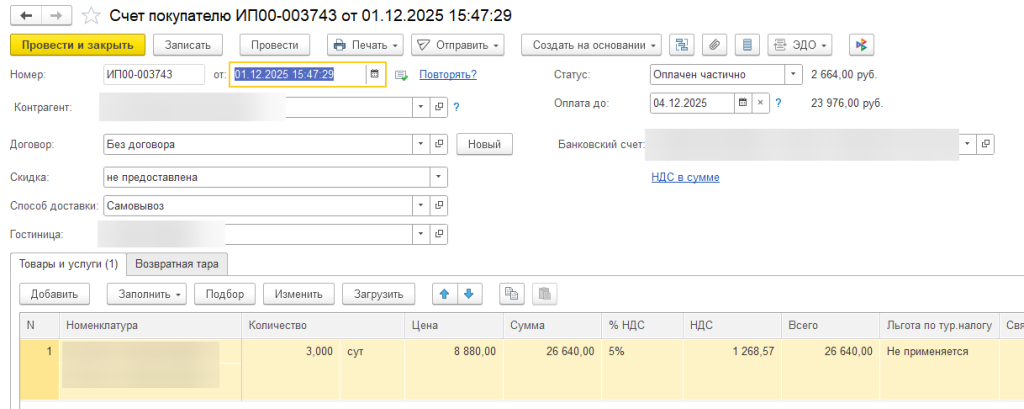Clear the 'Оплата до' date with X
Viewport: 1024px width, 409px height.
(760, 103)
